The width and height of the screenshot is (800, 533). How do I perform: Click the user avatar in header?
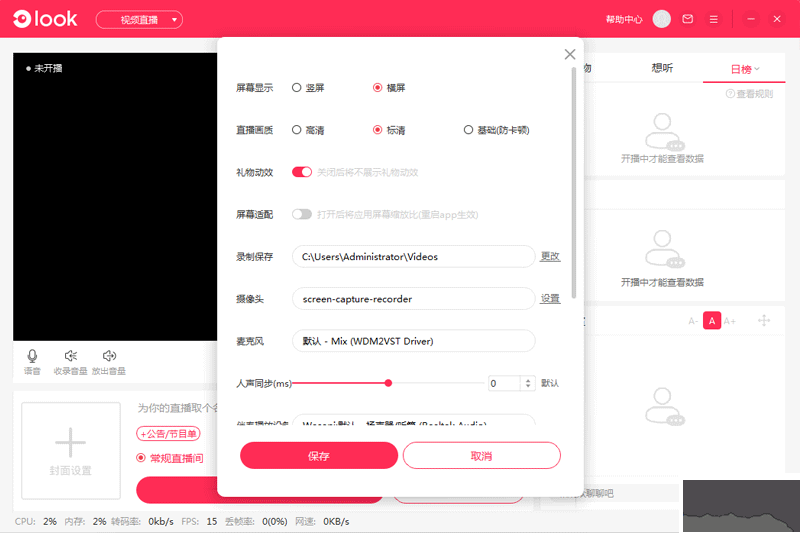[x=662, y=19]
